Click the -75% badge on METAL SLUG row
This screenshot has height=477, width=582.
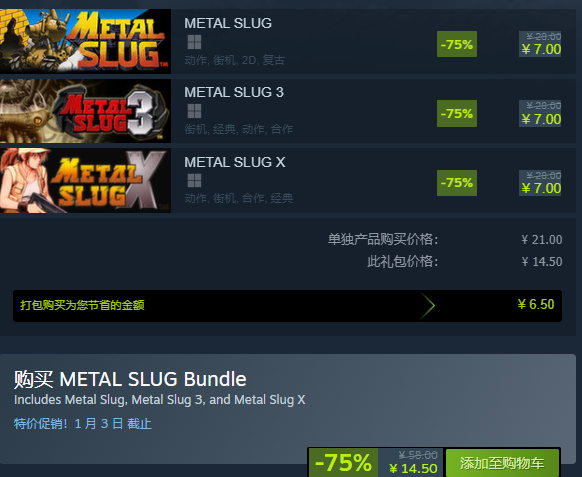click(457, 44)
